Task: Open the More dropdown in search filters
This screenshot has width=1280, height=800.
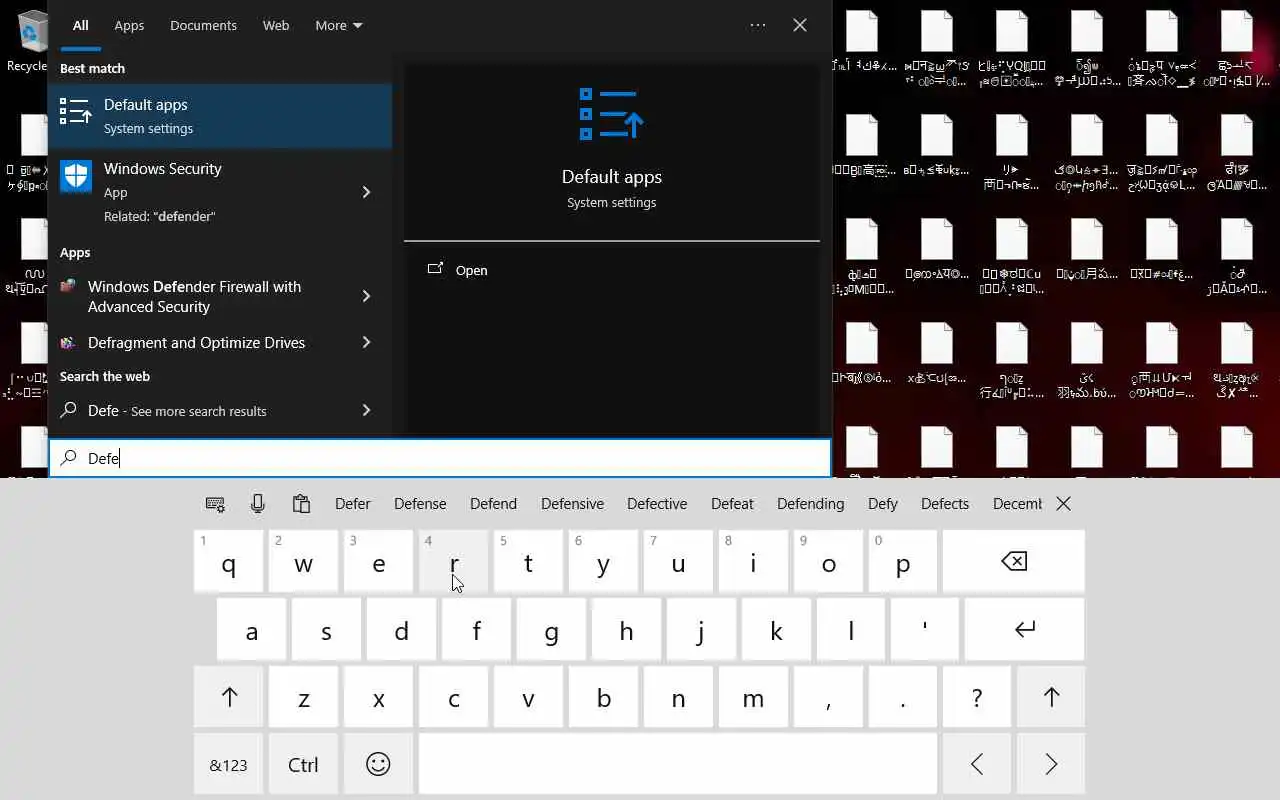Action: pos(339,25)
